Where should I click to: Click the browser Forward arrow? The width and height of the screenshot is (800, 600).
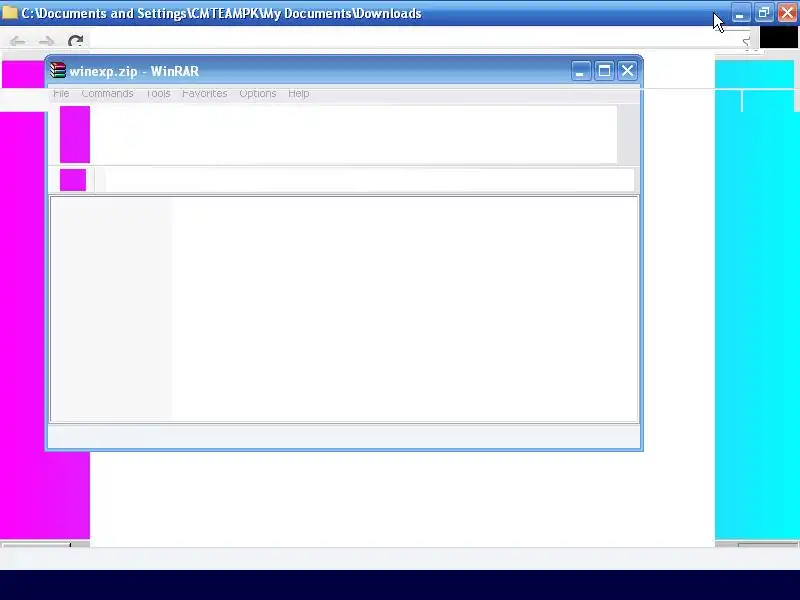pos(46,41)
